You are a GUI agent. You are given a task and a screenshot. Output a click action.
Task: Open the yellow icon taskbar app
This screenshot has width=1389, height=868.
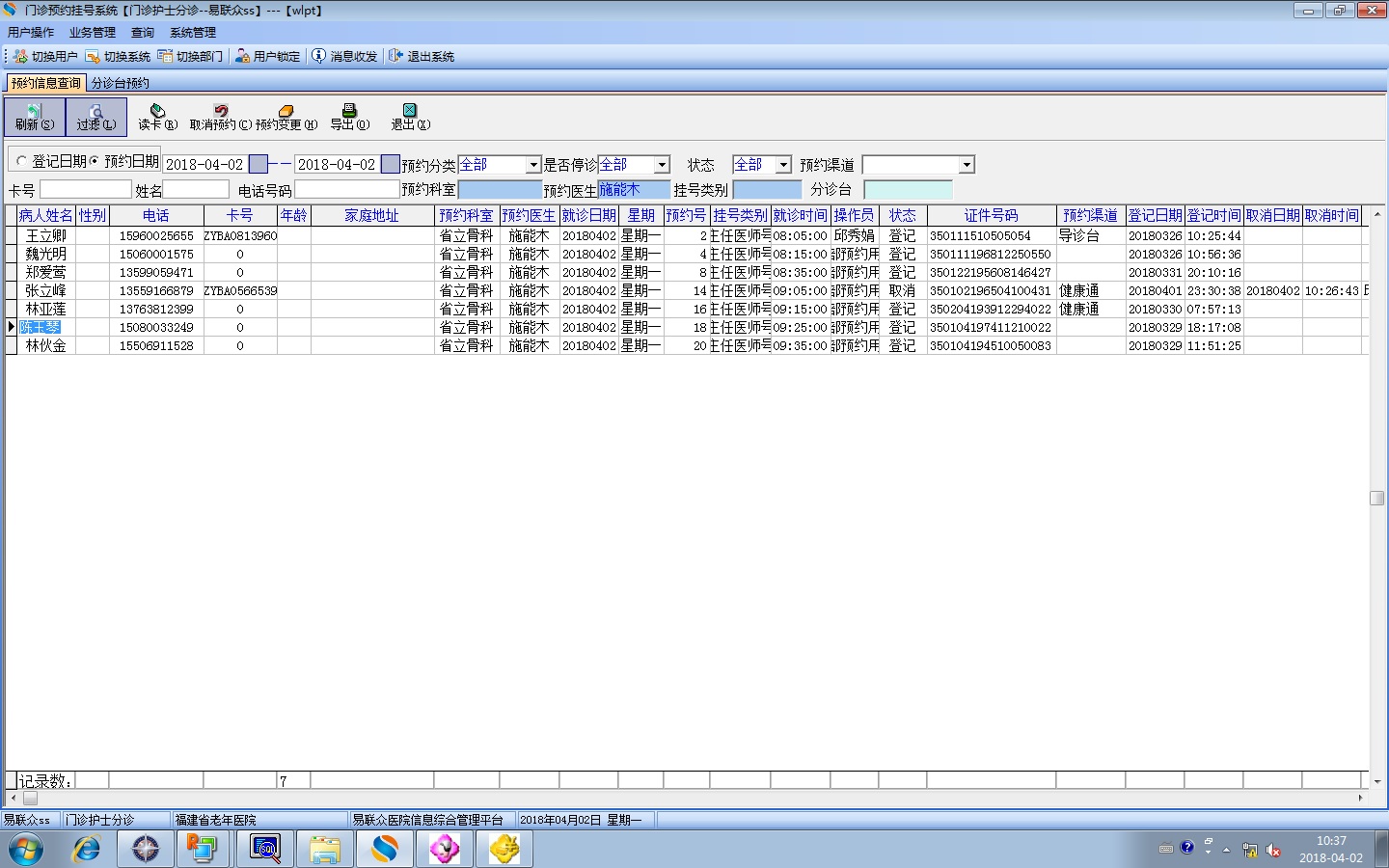click(x=504, y=849)
